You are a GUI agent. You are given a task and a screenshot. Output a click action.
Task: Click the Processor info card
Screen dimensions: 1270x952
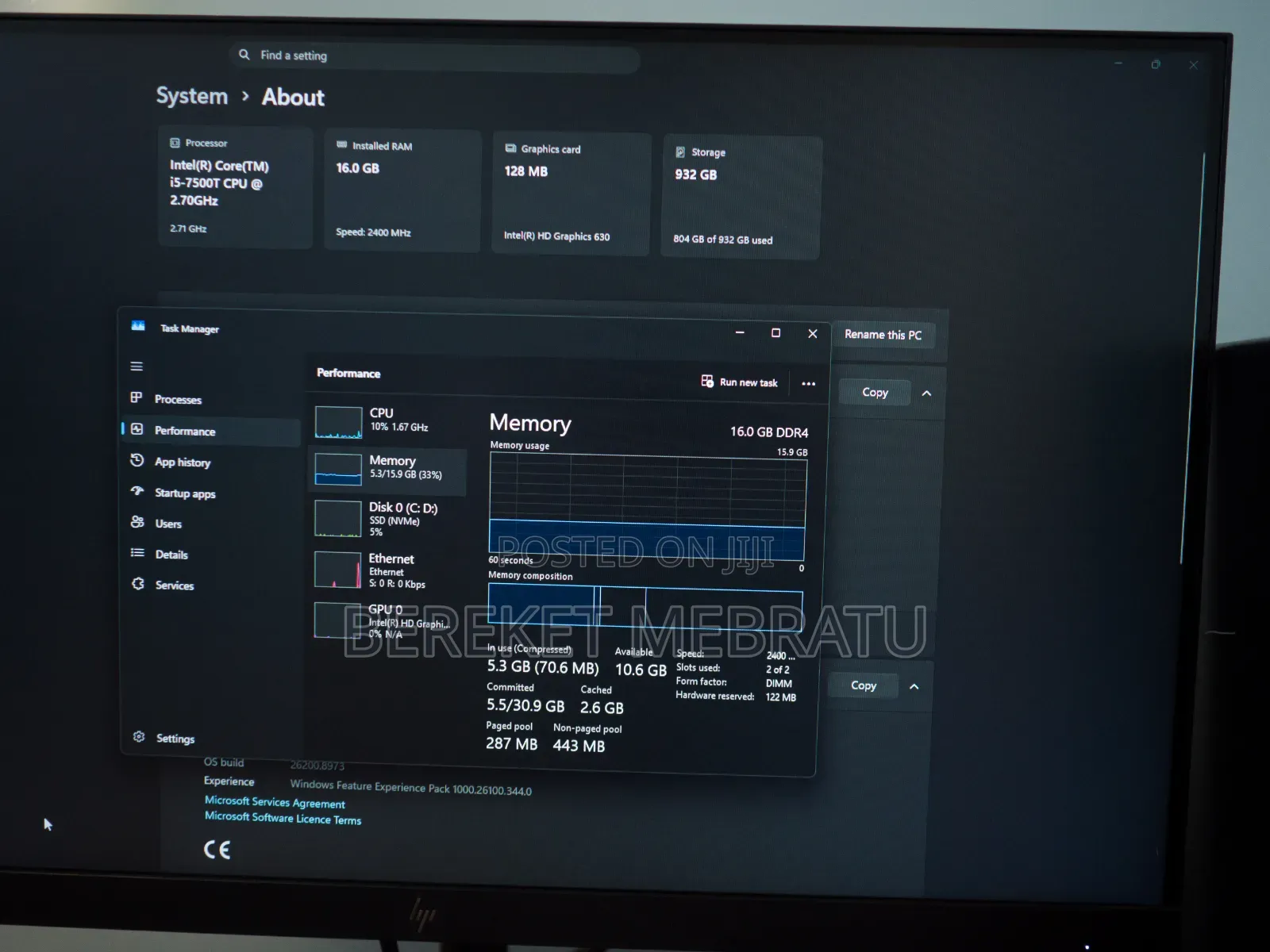click(x=236, y=187)
